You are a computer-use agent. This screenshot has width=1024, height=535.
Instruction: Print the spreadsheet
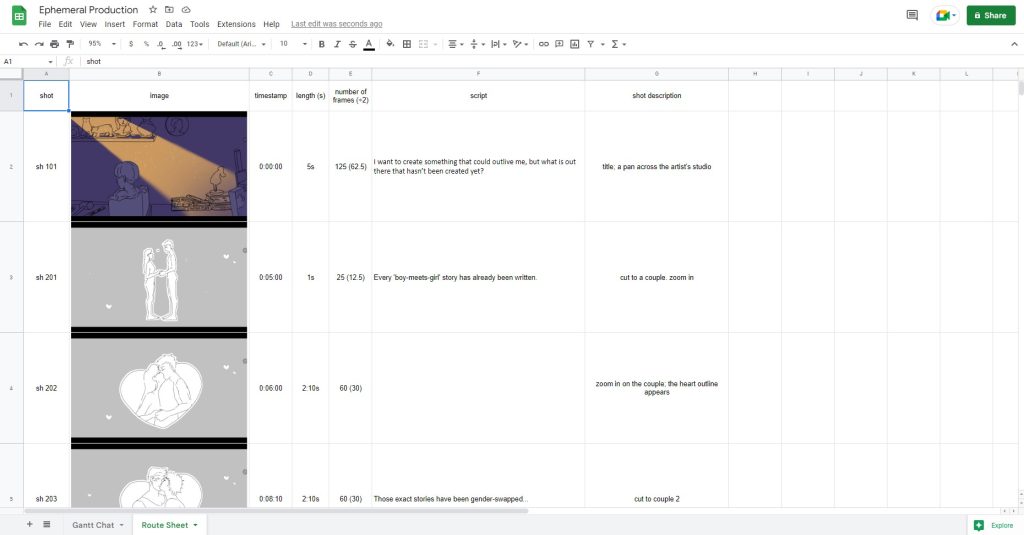[54, 44]
